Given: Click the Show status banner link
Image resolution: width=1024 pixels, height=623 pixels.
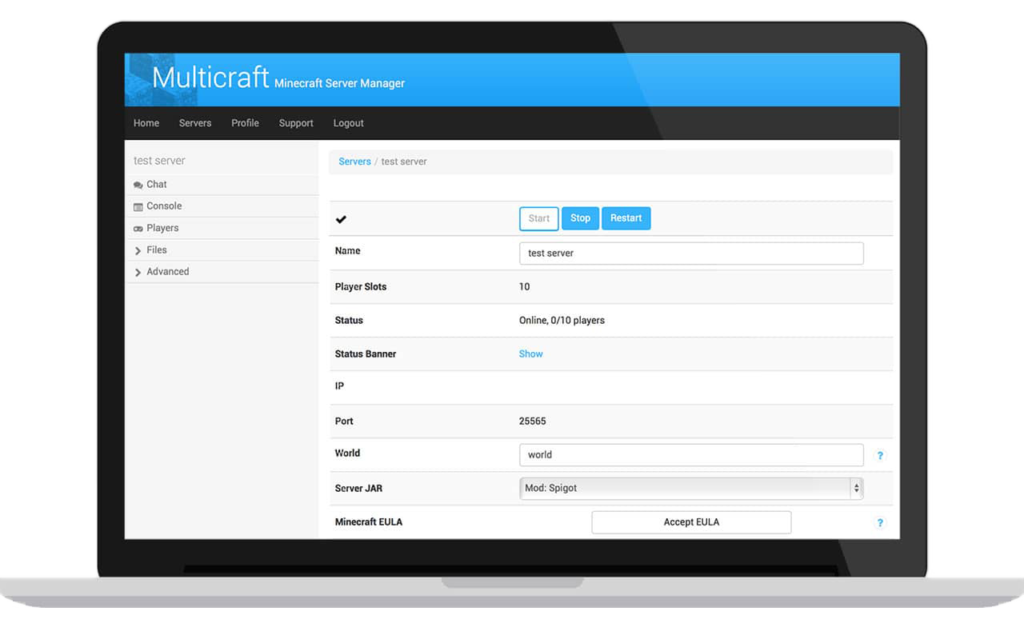Looking at the screenshot, I should click(531, 354).
